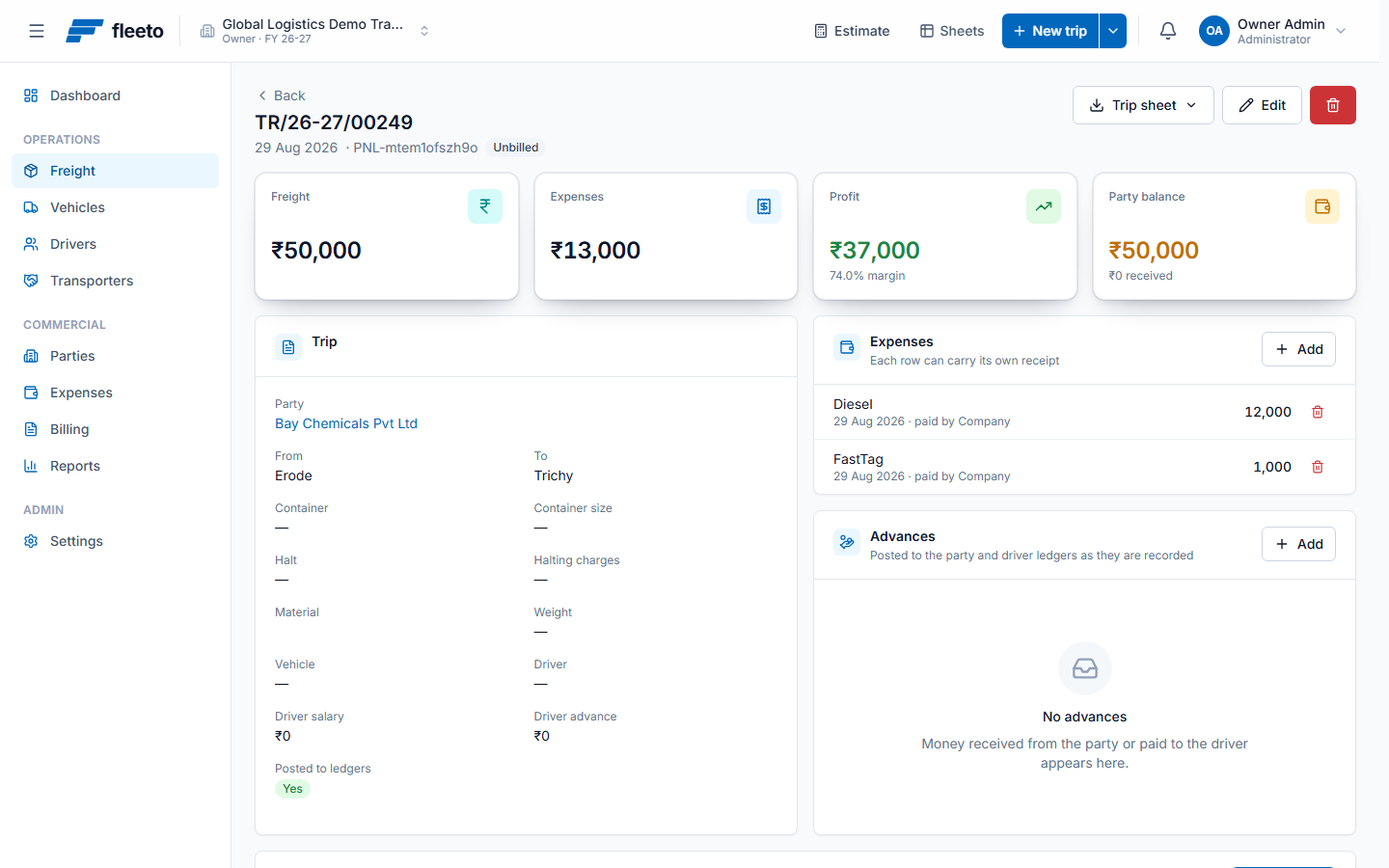
Task: Click the Expenses card receipt icon
Action: [764, 206]
